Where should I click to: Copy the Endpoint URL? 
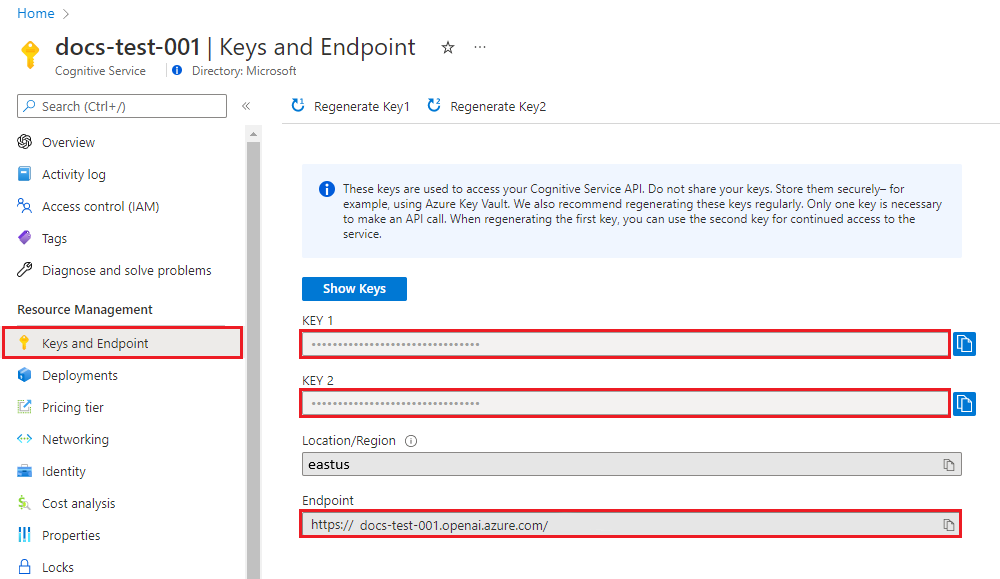(947, 524)
